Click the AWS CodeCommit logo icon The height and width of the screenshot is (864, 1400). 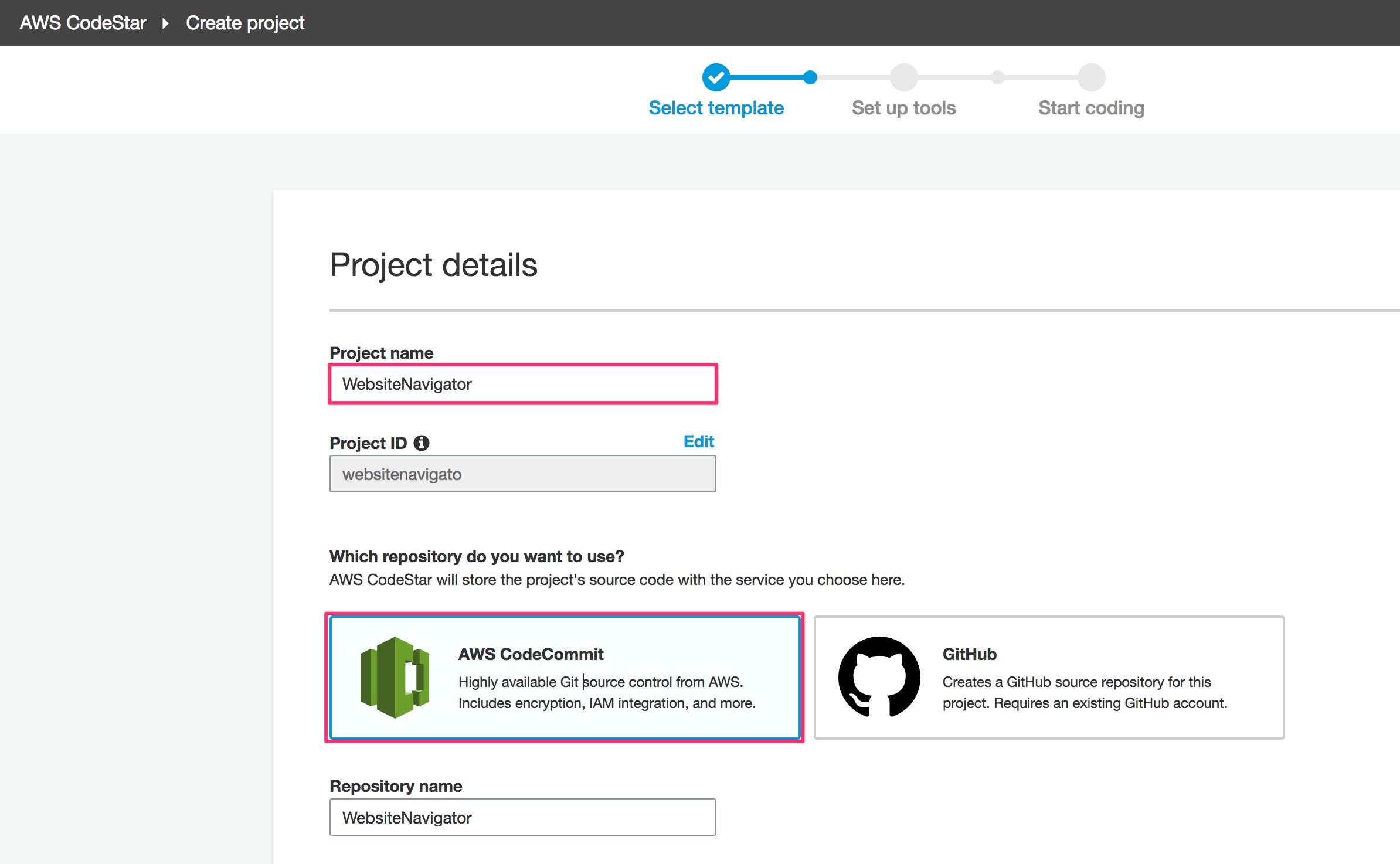coord(395,677)
